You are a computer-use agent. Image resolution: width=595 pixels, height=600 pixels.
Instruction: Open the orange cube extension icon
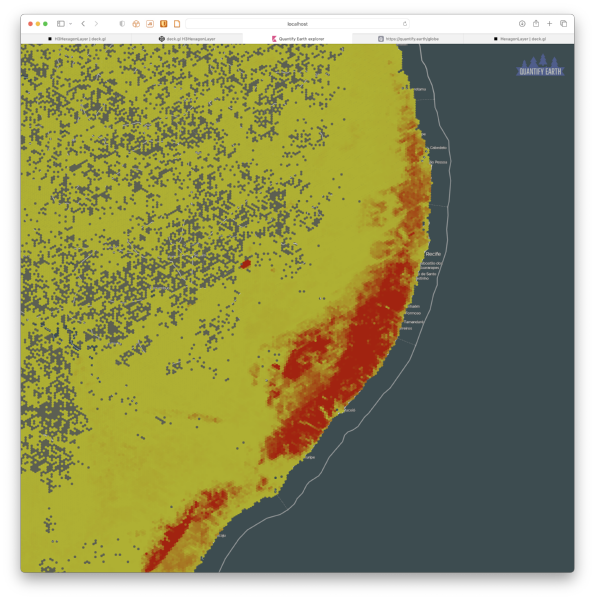point(136,24)
